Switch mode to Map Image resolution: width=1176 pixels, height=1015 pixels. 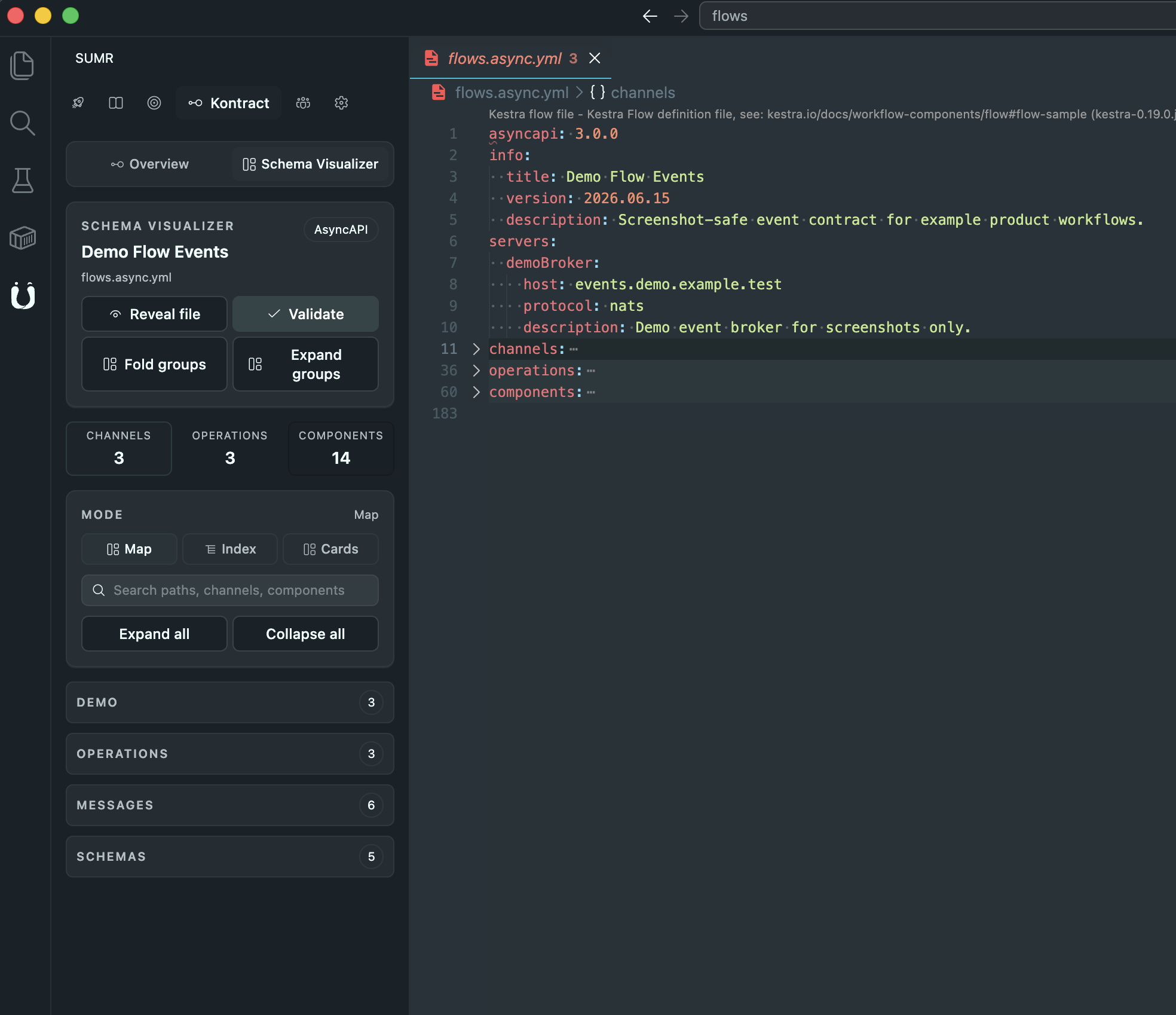pos(129,549)
